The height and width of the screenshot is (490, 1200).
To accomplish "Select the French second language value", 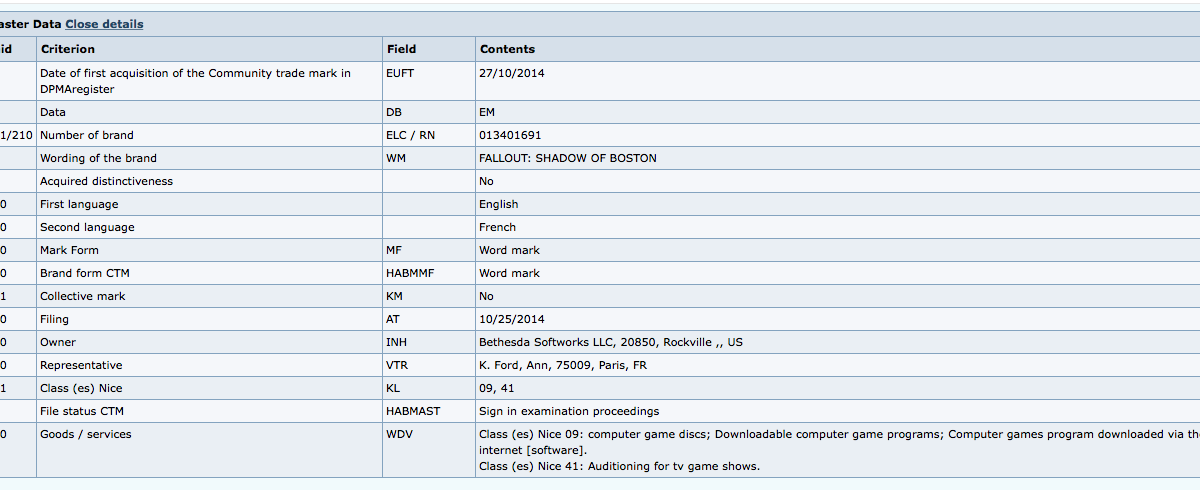I will pyautogui.click(x=497, y=227).
